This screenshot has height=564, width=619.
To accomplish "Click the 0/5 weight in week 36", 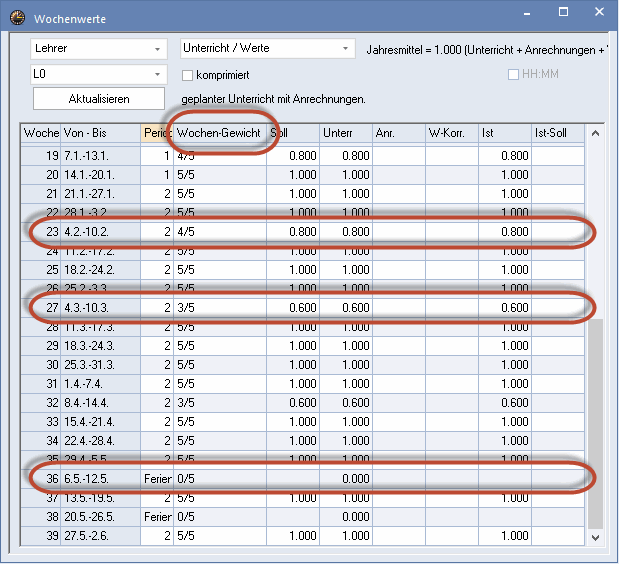I will tap(220, 479).
